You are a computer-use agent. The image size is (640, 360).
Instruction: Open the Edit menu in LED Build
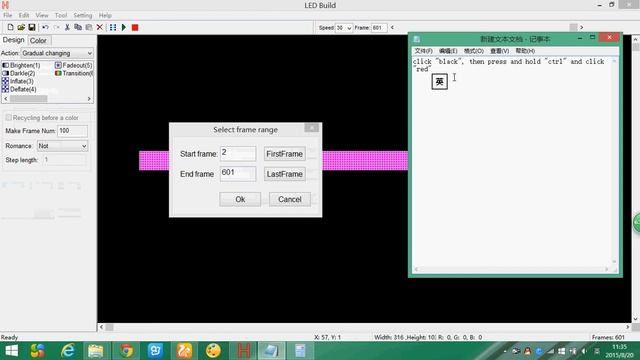(x=24, y=15)
